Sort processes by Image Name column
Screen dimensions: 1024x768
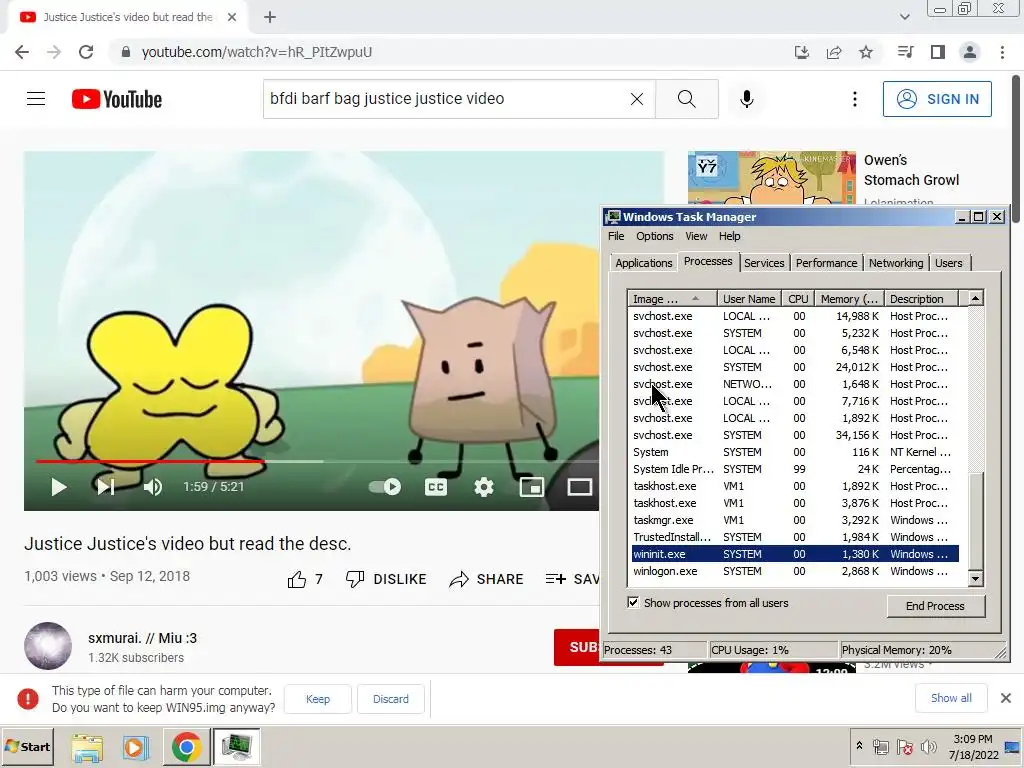click(x=672, y=299)
